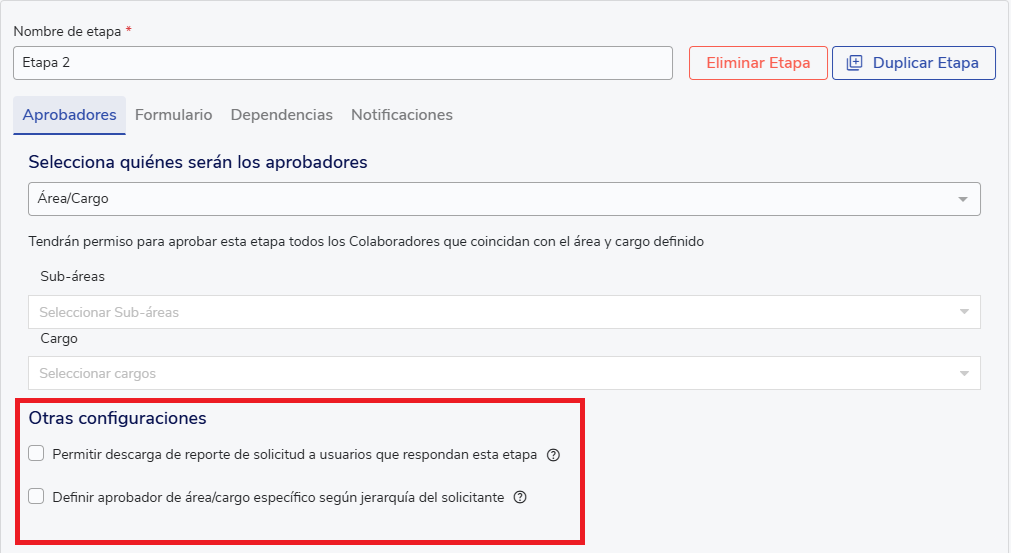Click the 'Permitir descarga de reporte' label text
1011x553 pixels.
point(294,455)
